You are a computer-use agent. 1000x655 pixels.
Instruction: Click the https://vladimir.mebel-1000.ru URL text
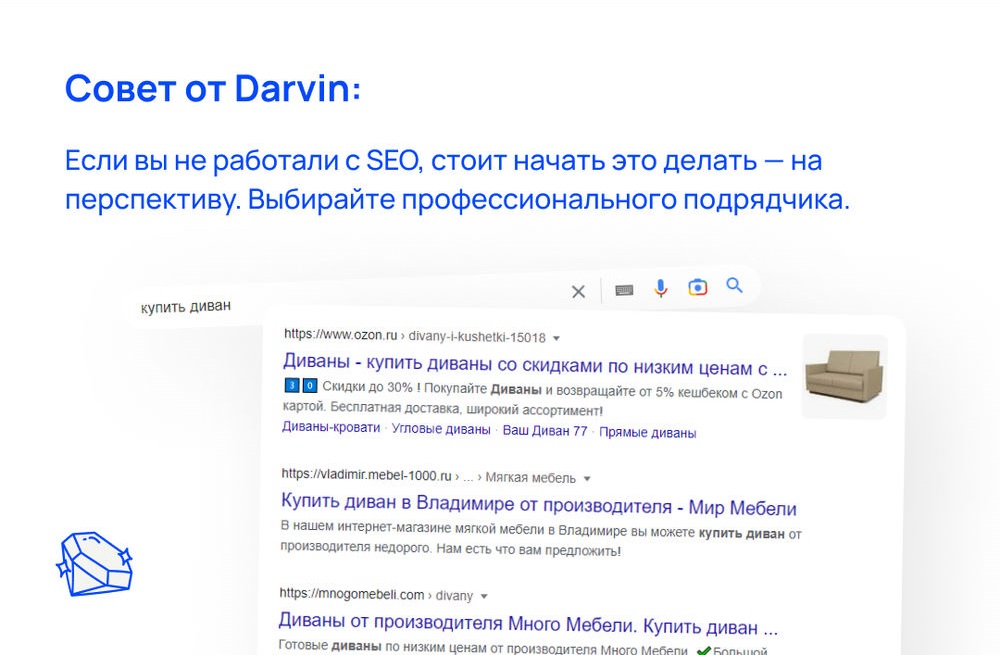coord(366,475)
